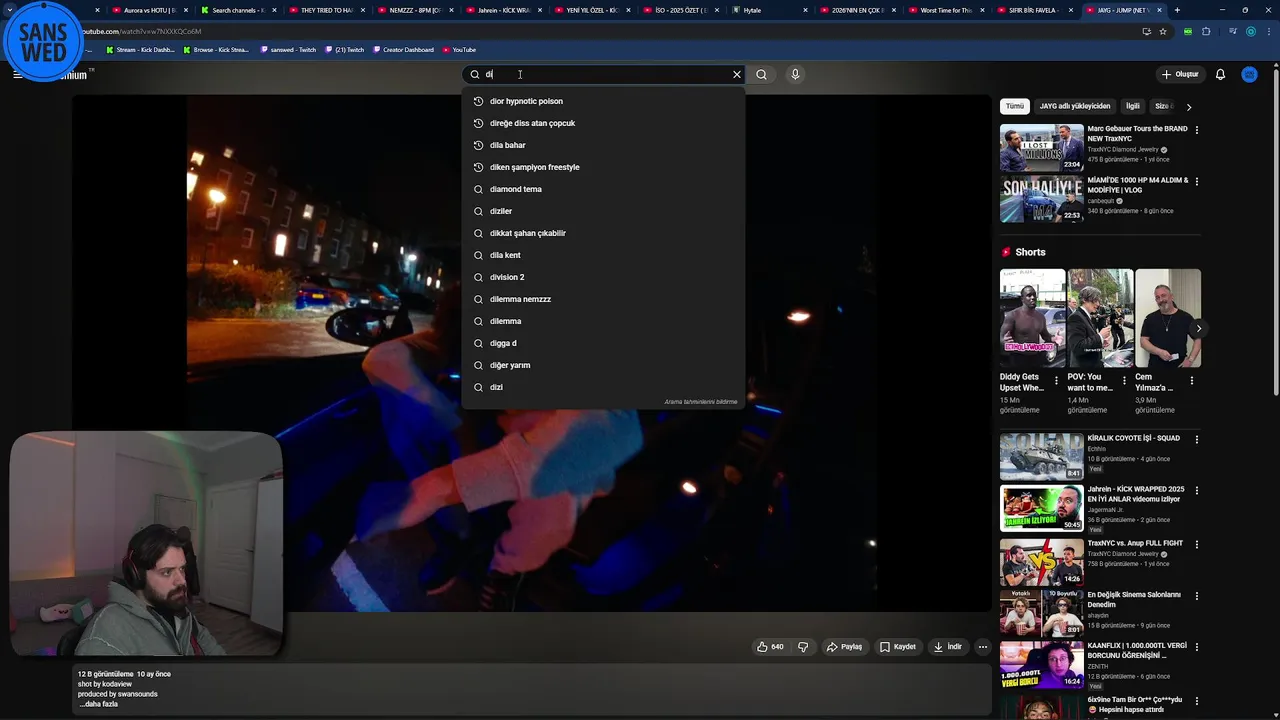
Task: Switch to 'Search channels' browser tab
Action: pyautogui.click(x=236, y=10)
